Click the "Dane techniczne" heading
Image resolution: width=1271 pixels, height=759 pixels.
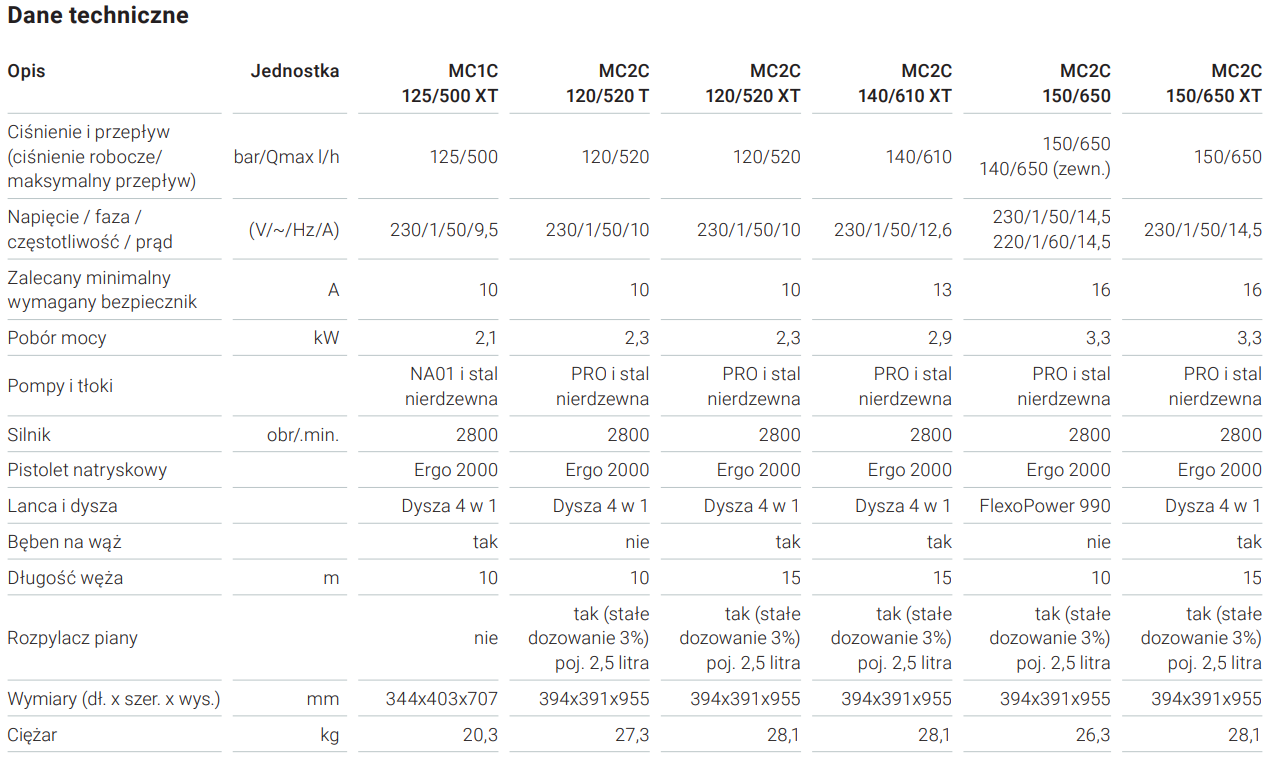point(98,16)
